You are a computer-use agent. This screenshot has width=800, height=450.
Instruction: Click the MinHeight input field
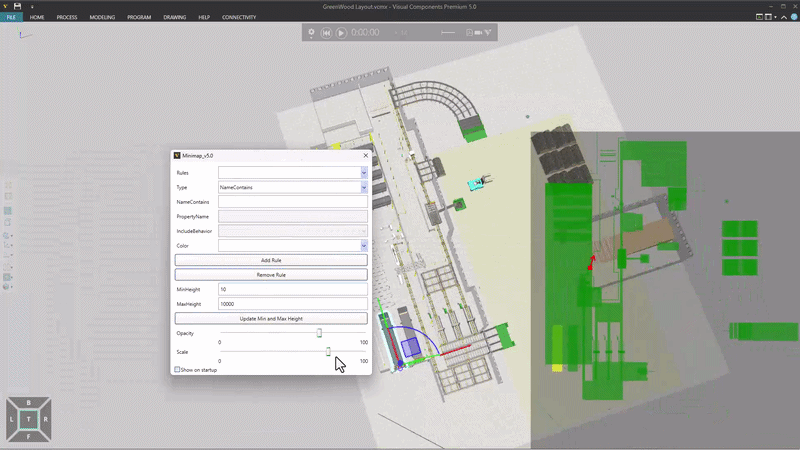click(x=292, y=289)
